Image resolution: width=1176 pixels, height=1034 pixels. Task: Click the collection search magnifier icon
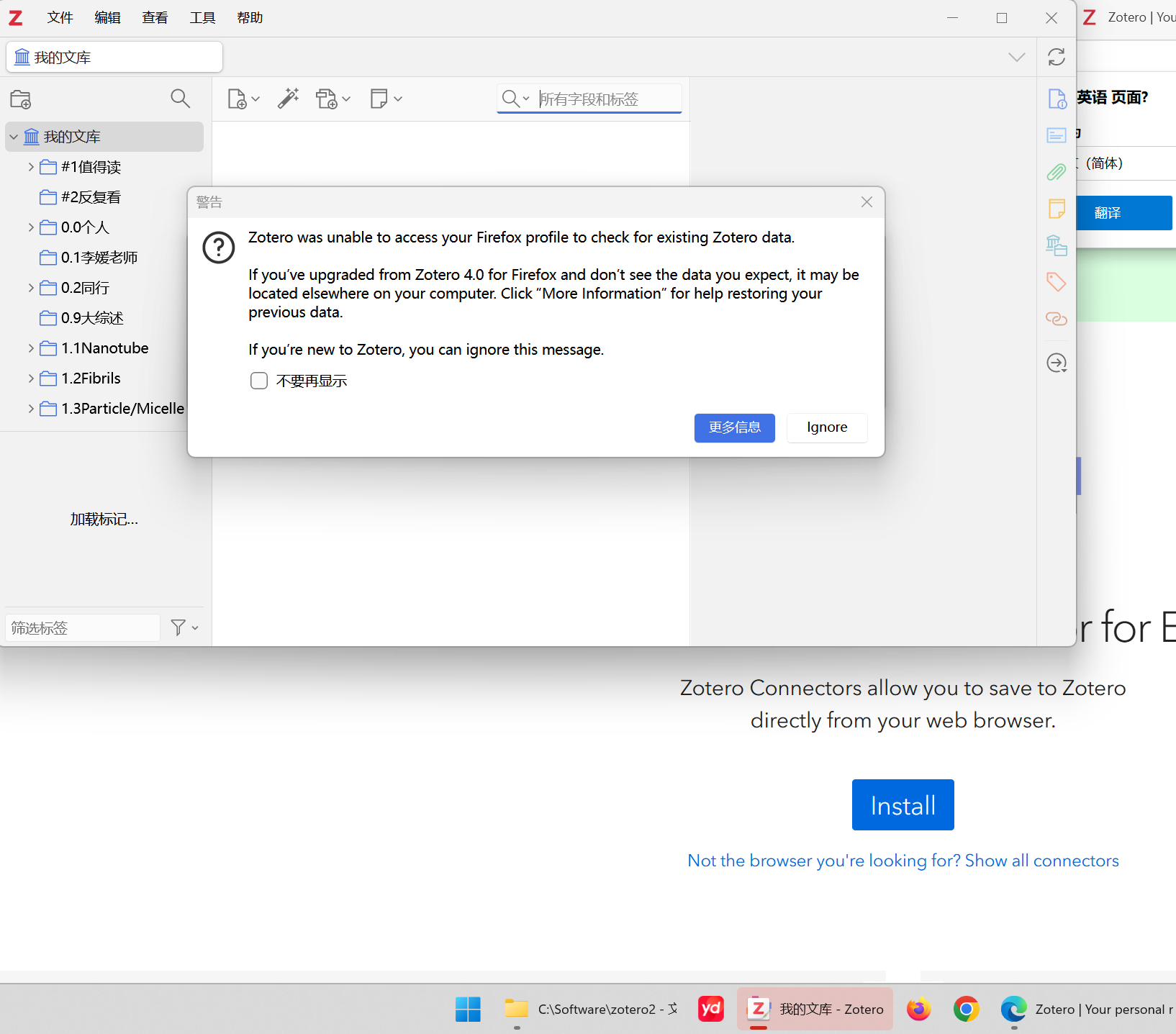(x=180, y=99)
